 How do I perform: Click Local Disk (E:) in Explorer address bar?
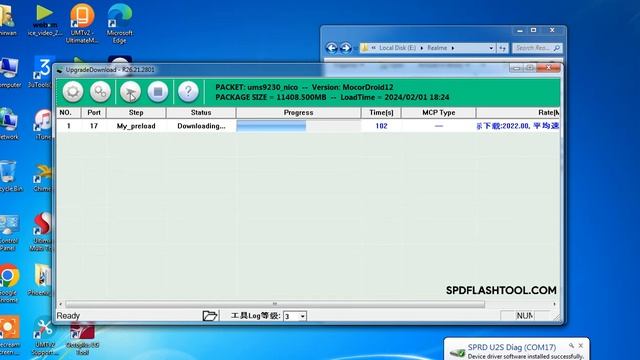click(x=398, y=48)
